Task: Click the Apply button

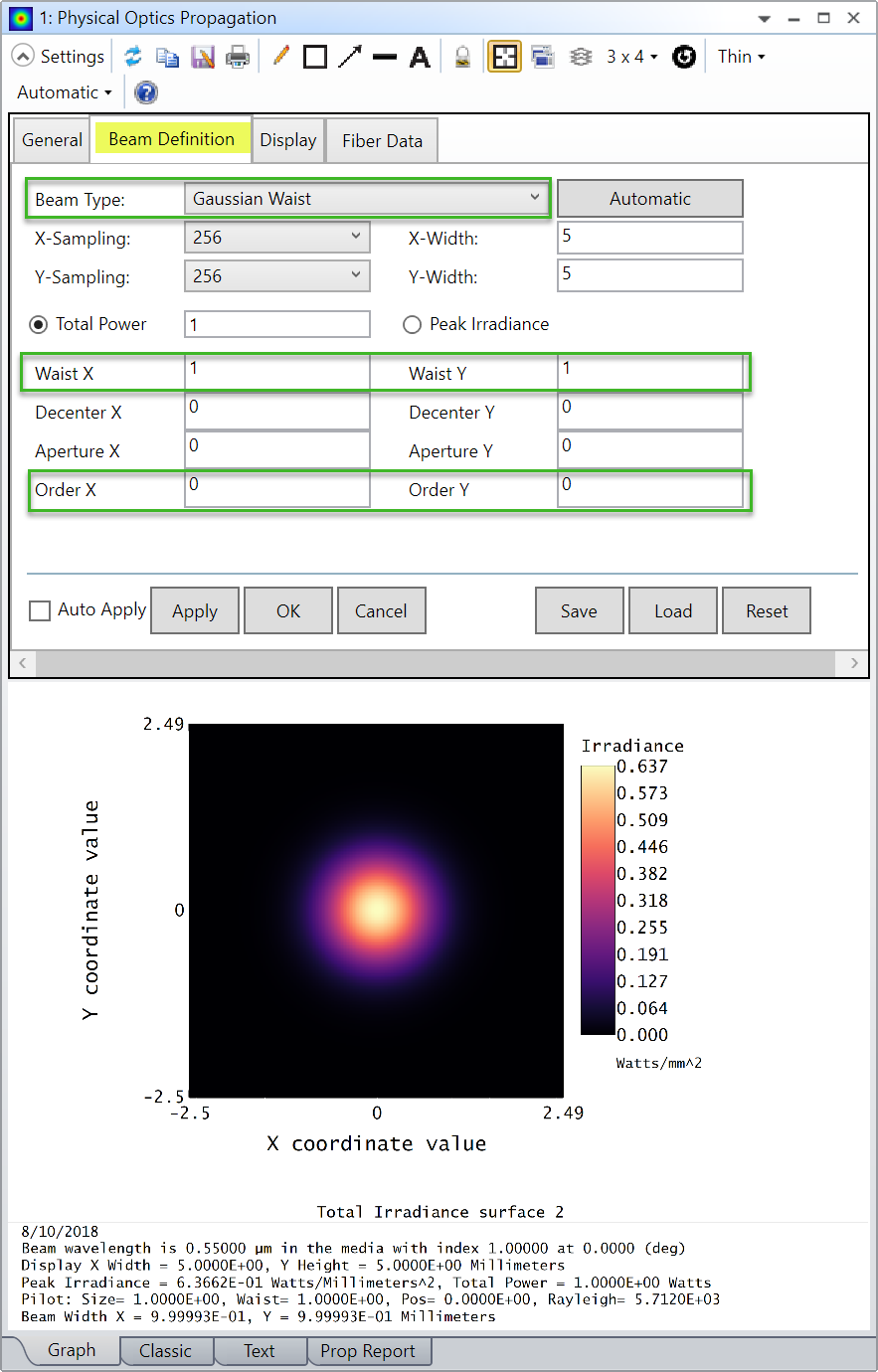Action: coord(195,610)
